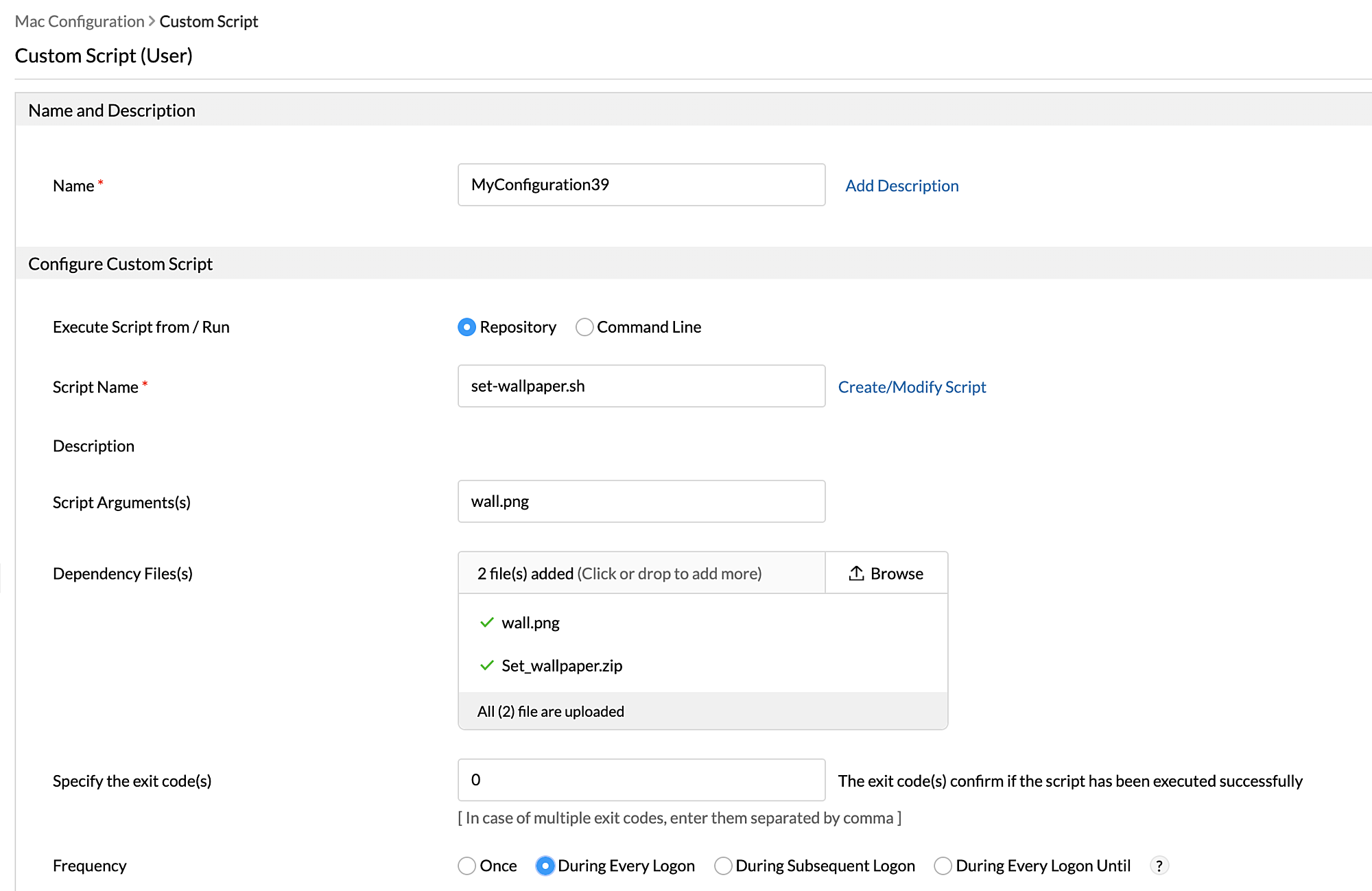Click the Custom Script breadcrumb text

(209, 21)
